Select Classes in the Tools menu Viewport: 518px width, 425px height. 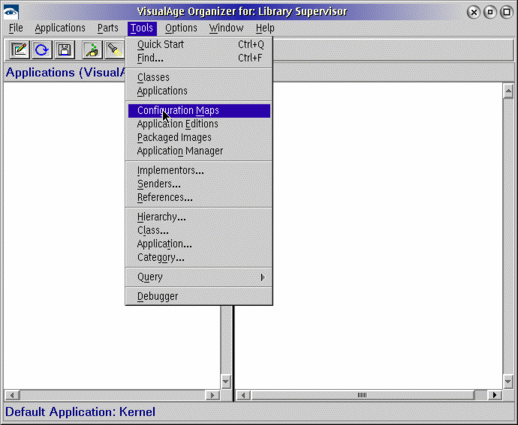pyautogui.click(x=199, y=77)
